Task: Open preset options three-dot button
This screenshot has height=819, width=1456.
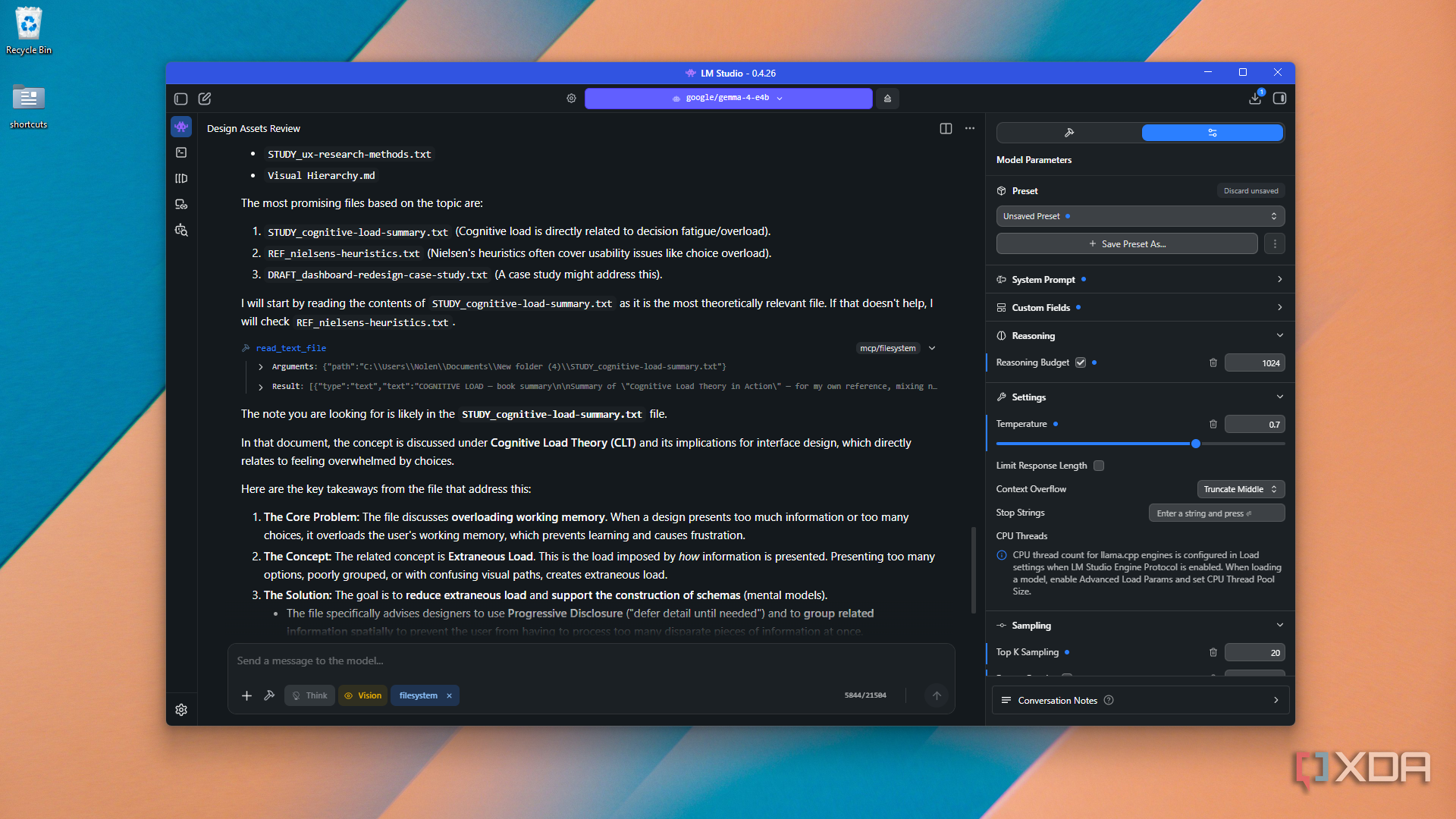Action: [1275, 243]
